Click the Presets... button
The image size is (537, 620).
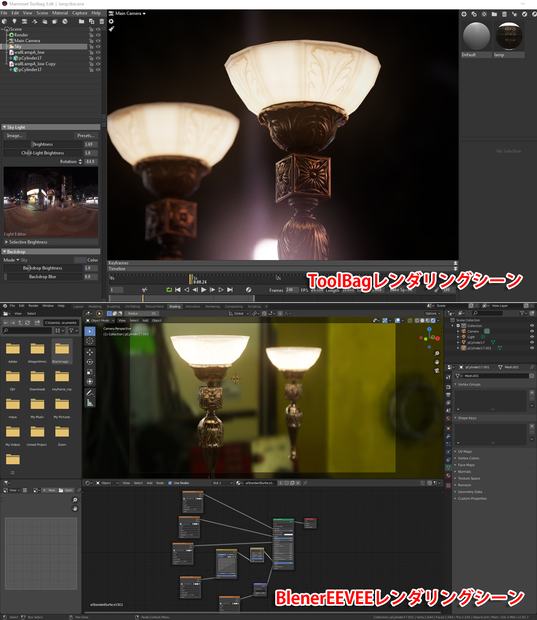(x=86, y=136)
